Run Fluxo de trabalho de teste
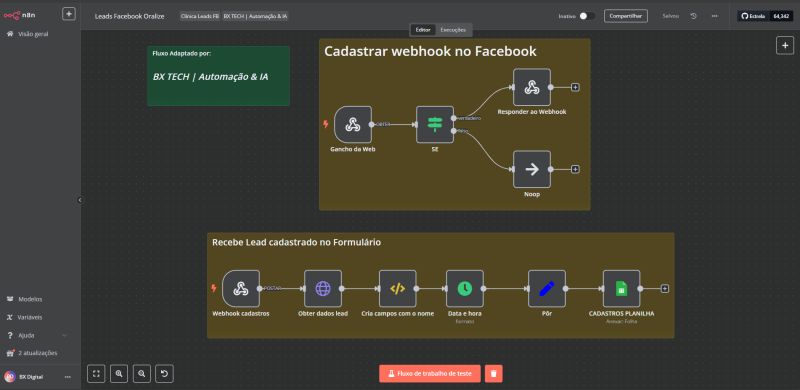The width and height of the screenshot is (800, 390). [x=430, y=374]
